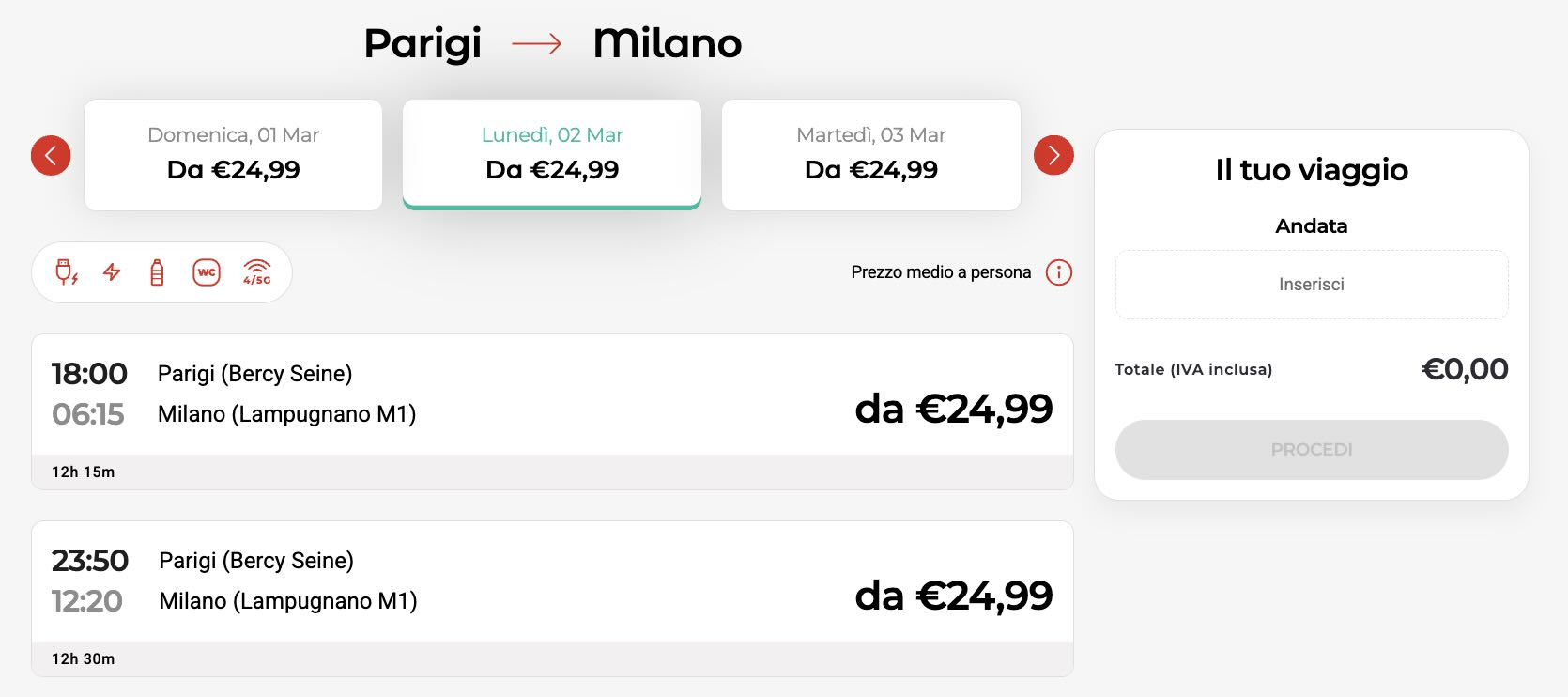Viewport: 1568px width, 697px height.
Task: Click the Inserisci outbound trip field
Action: click(x=1312, y=285)
